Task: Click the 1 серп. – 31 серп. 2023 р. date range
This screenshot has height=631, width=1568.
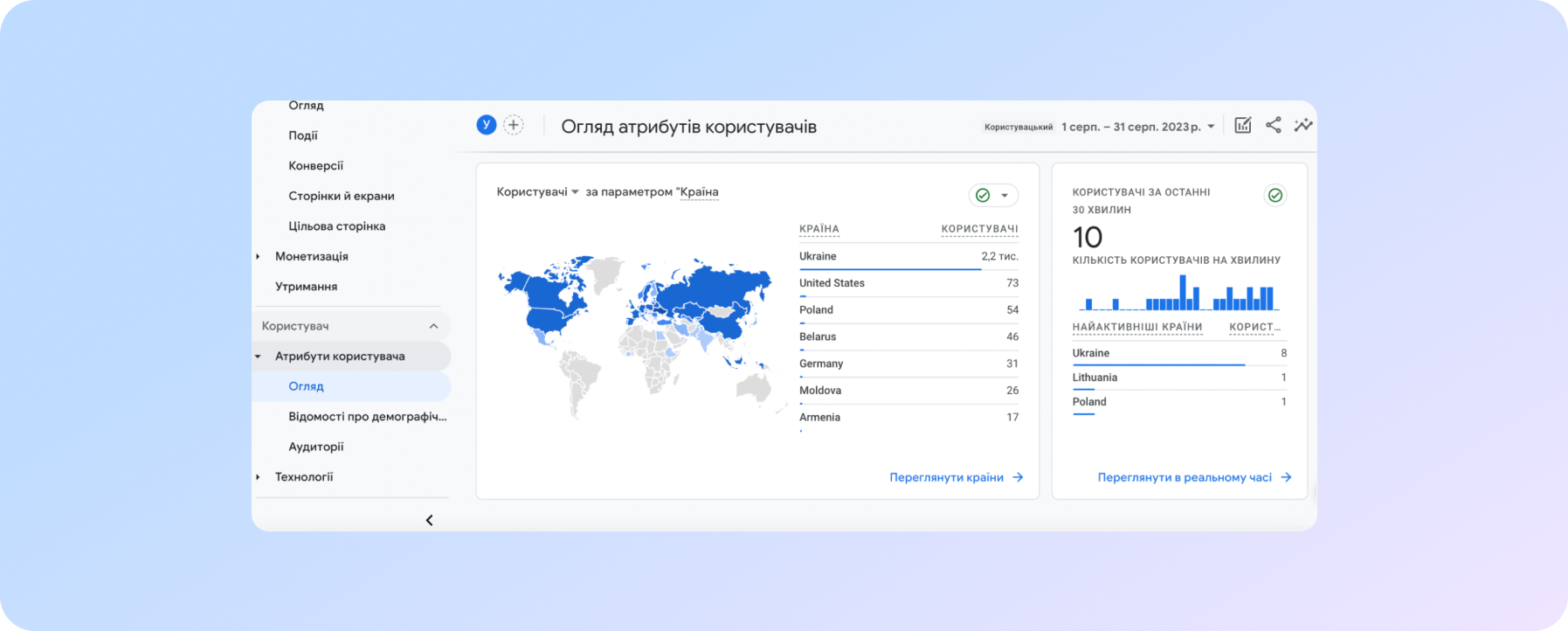Action: [x=1132, y=127]
